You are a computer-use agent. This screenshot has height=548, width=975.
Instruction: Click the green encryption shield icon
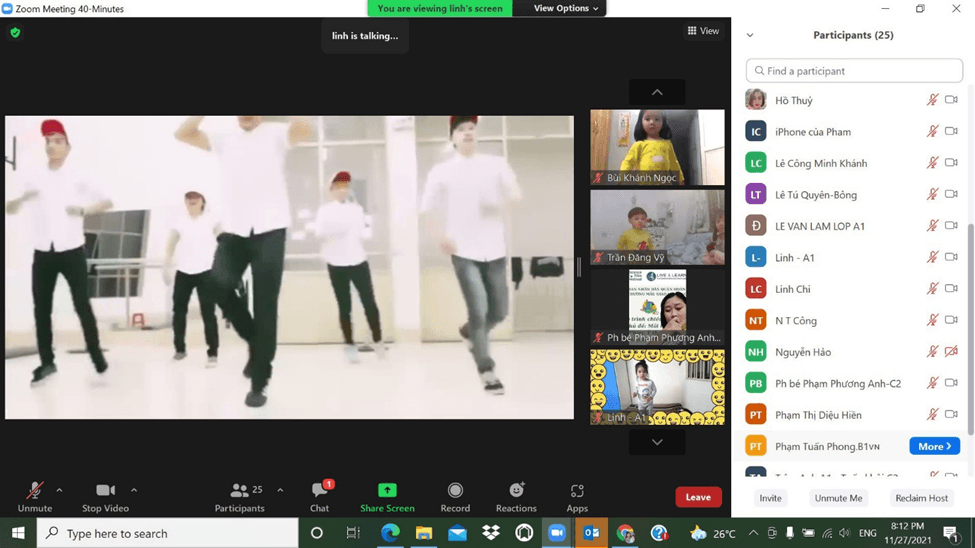(15, 32)
